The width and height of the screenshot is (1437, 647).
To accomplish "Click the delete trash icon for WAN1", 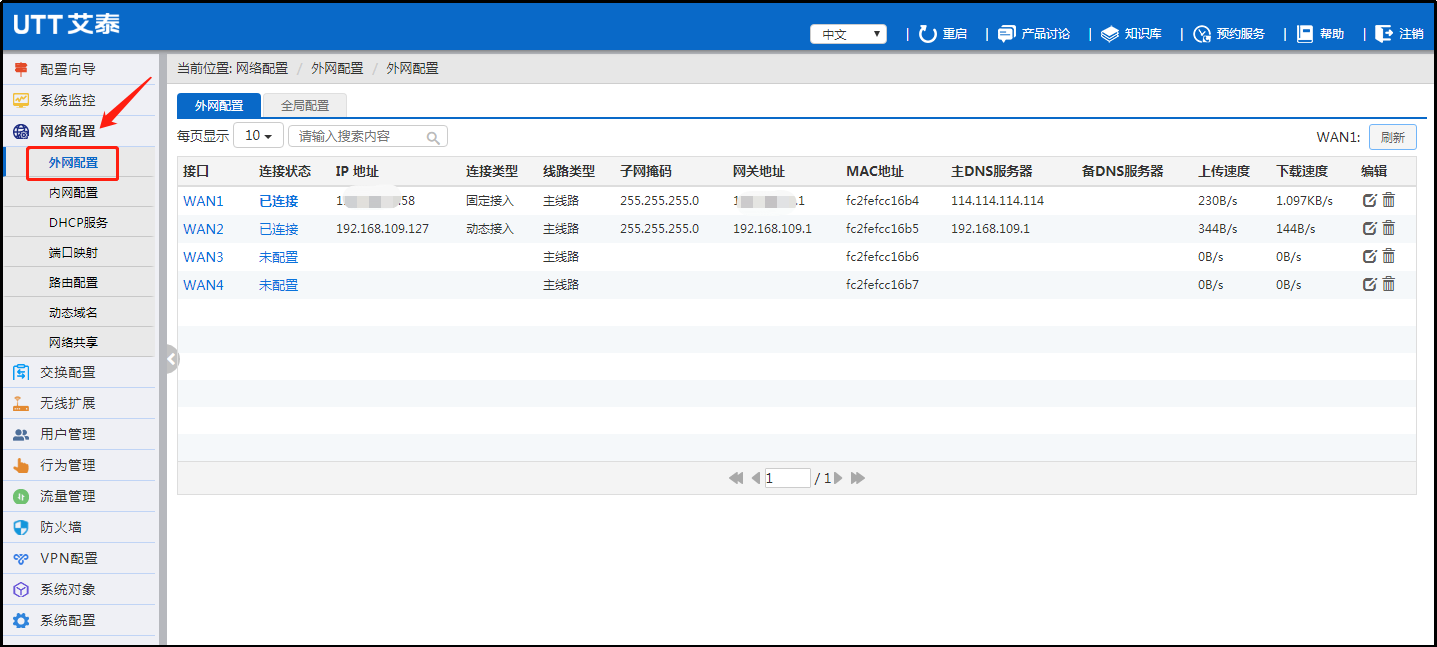I will [x=1389, y=200].
